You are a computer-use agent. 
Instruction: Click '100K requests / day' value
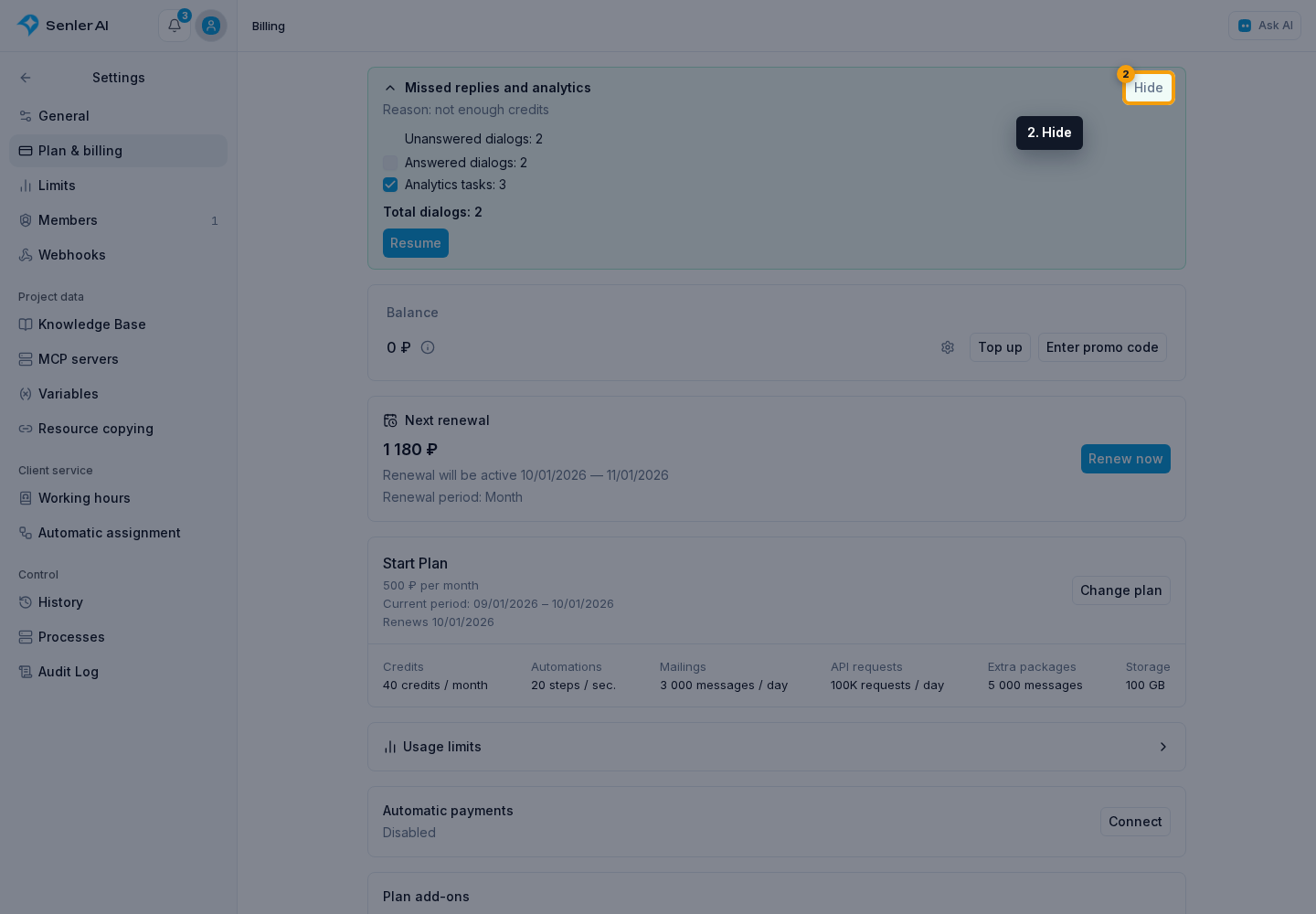coord(887,685)
